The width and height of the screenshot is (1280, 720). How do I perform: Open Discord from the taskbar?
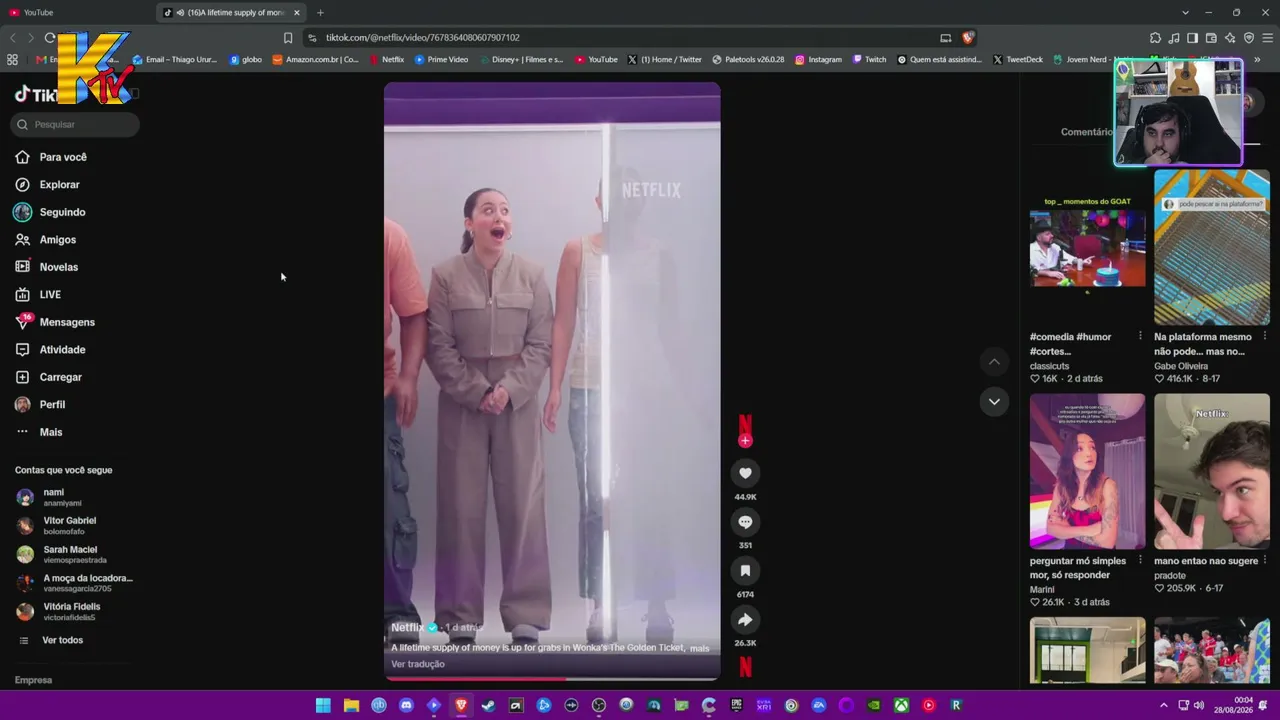pos(406,705)
